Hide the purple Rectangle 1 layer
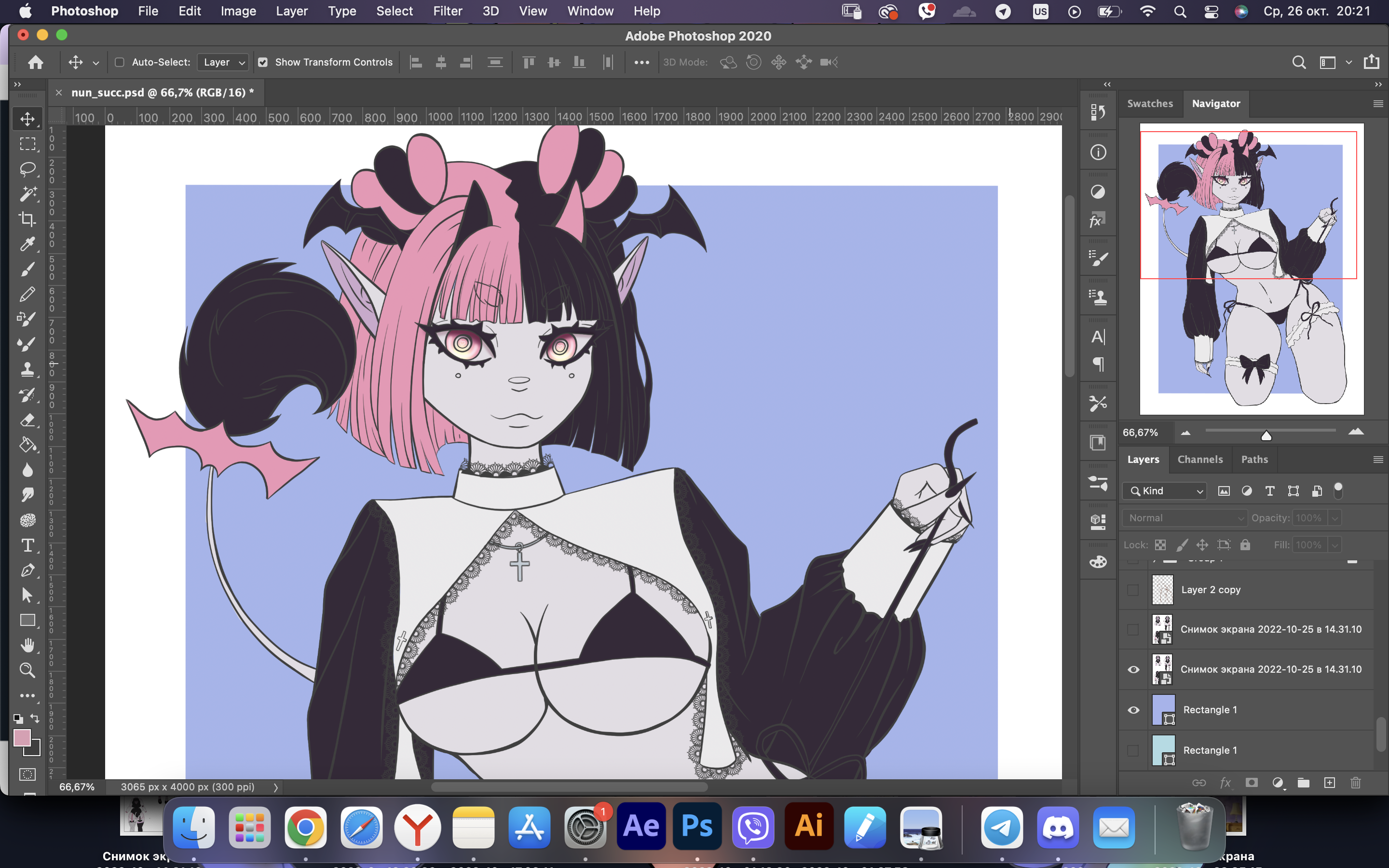 coord(1133,710)
